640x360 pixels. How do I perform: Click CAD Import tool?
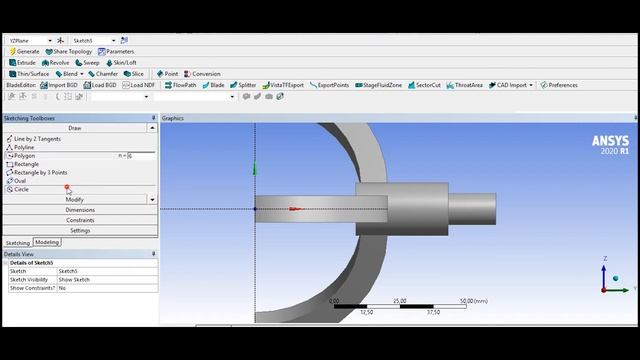pyautogui.click(x=508, y=85)
